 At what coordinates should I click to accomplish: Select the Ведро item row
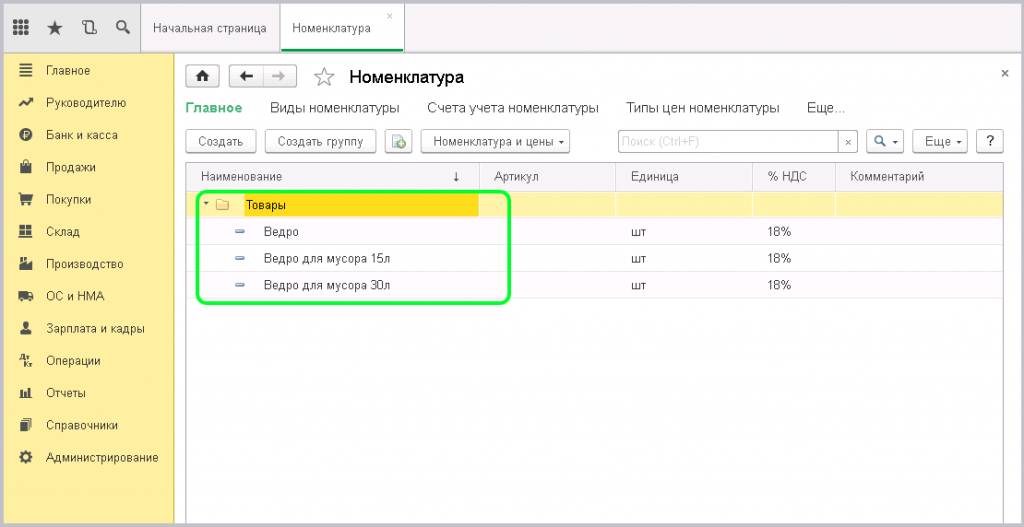tap(594, 231)
